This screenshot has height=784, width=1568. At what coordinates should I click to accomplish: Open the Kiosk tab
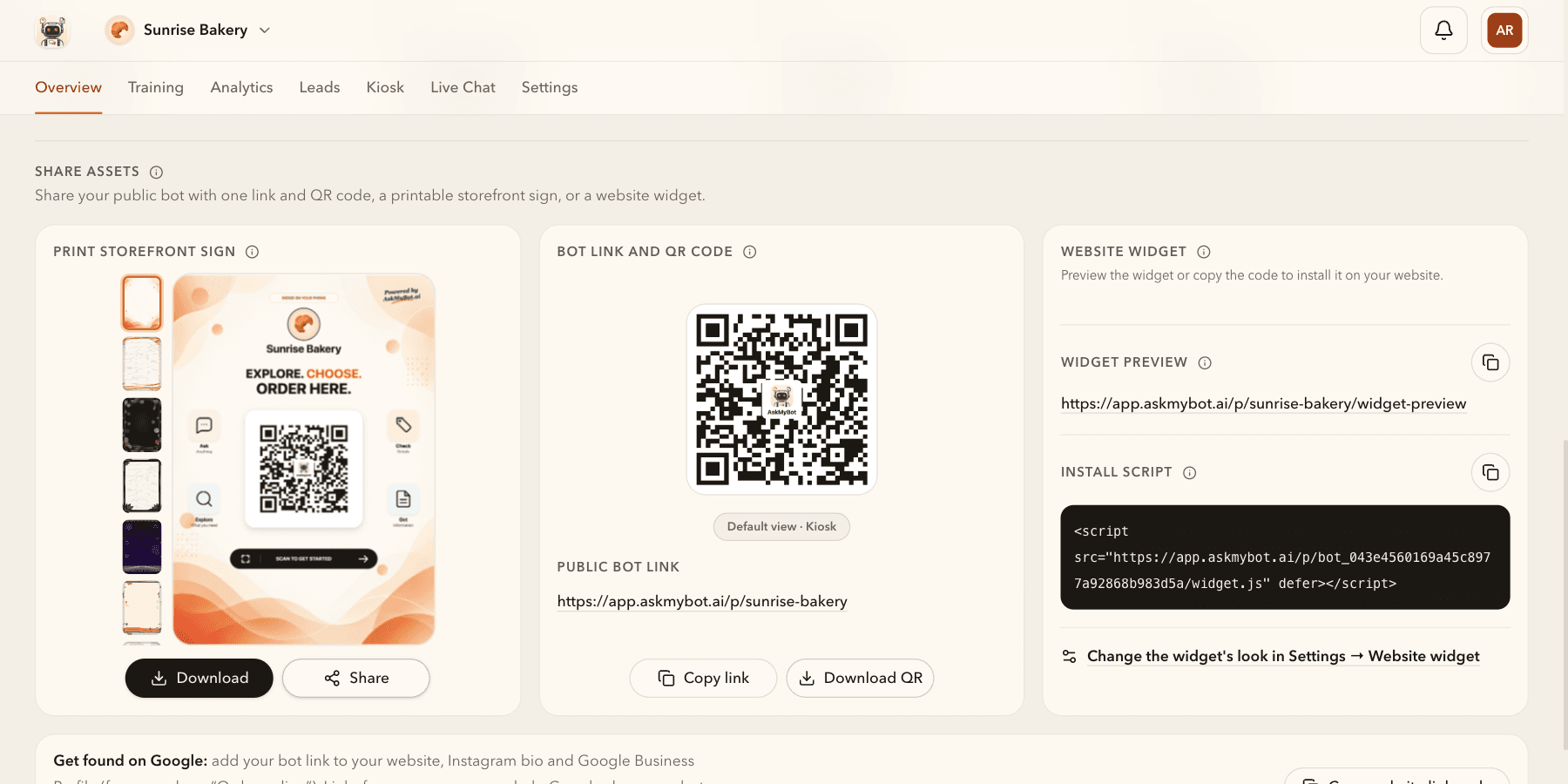coord(385,87)
